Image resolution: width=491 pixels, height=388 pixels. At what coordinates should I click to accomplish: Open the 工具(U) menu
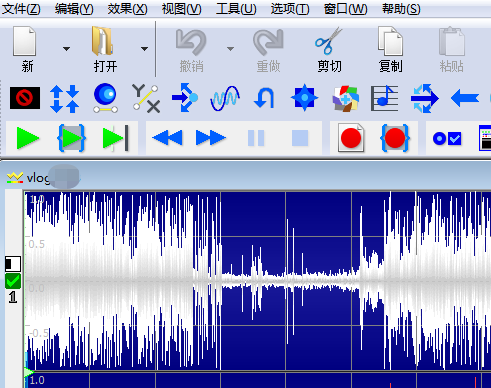236,9
